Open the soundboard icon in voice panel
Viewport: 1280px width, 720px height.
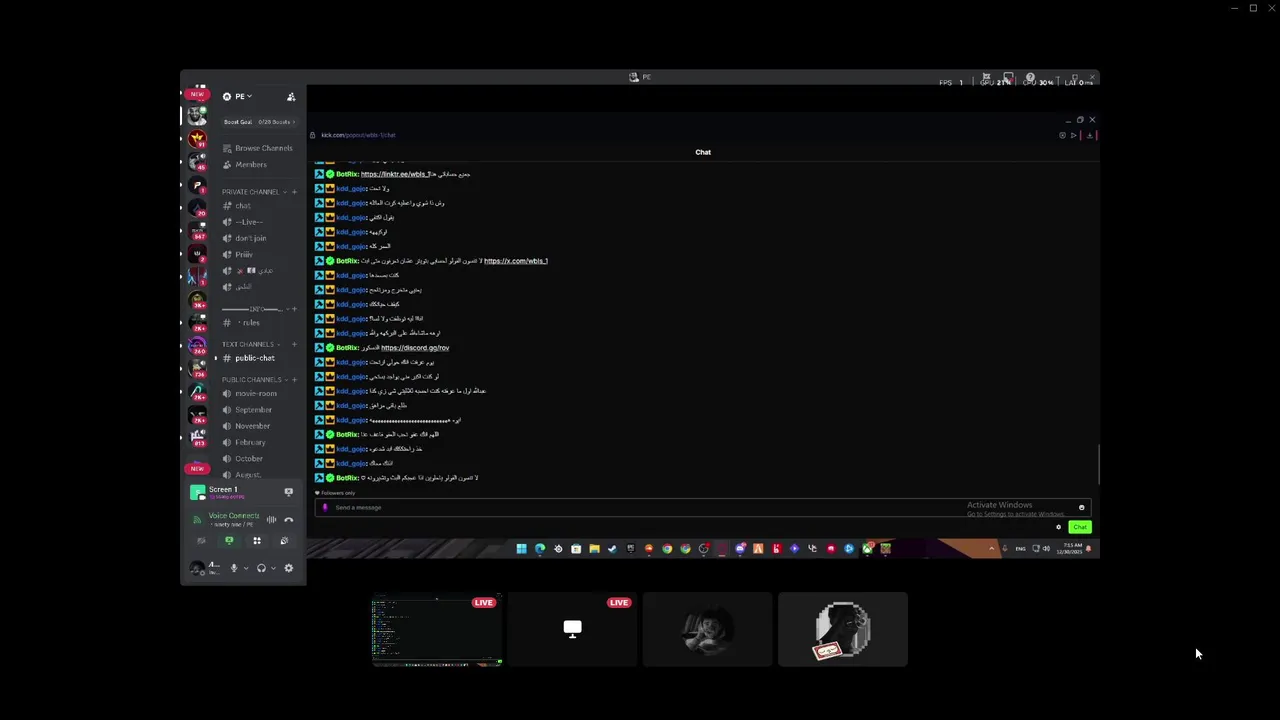[x=284, y=541]
